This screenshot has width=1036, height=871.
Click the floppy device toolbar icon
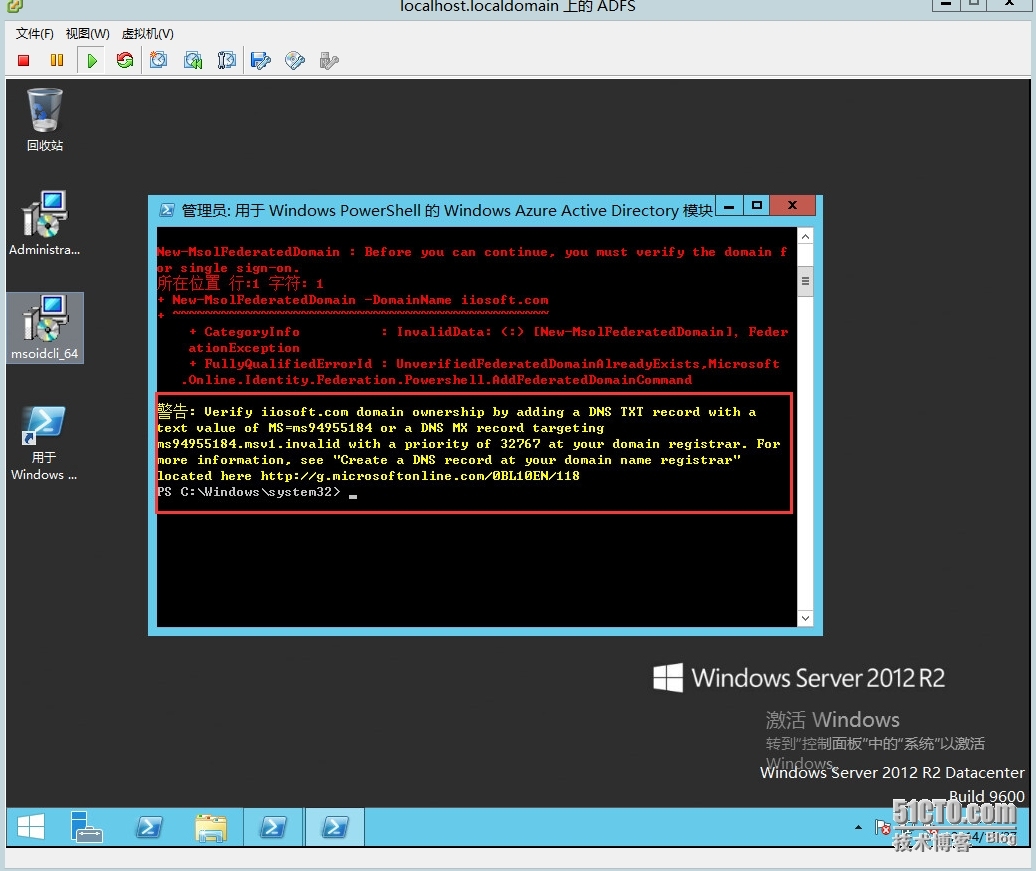(x=261, y=61)
